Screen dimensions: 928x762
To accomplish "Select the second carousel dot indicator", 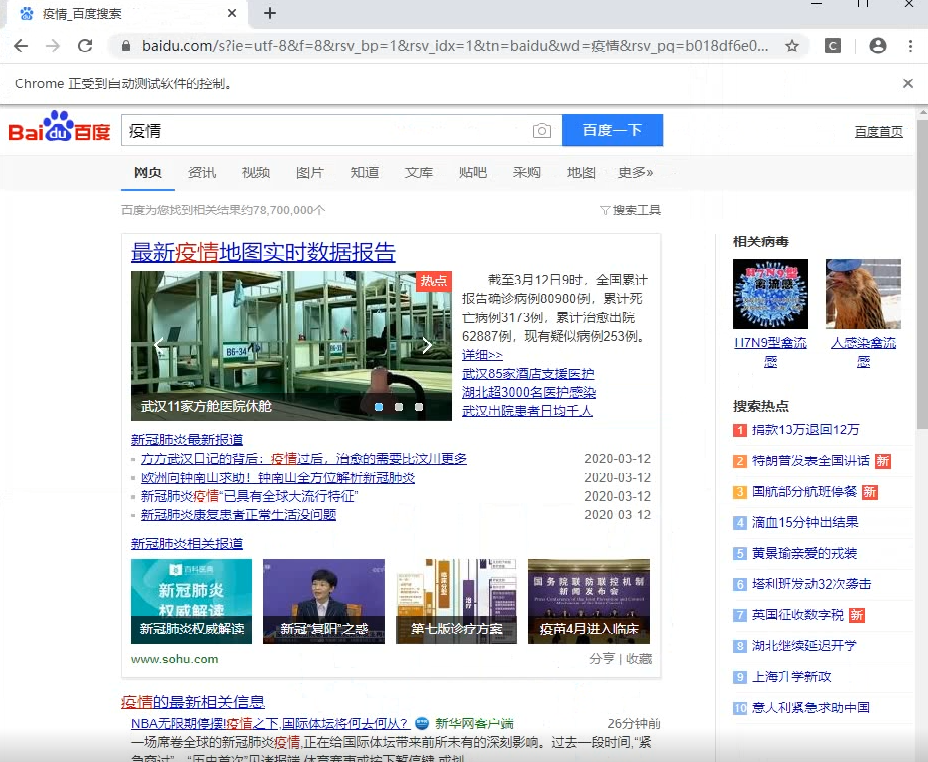I will pos(399,407).
